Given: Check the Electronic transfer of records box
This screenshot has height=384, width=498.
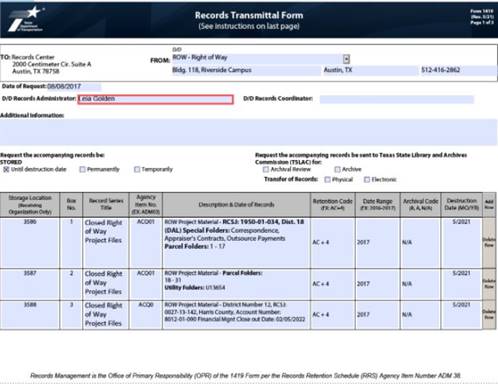Looking at the screenshot, I should point(367,180).
